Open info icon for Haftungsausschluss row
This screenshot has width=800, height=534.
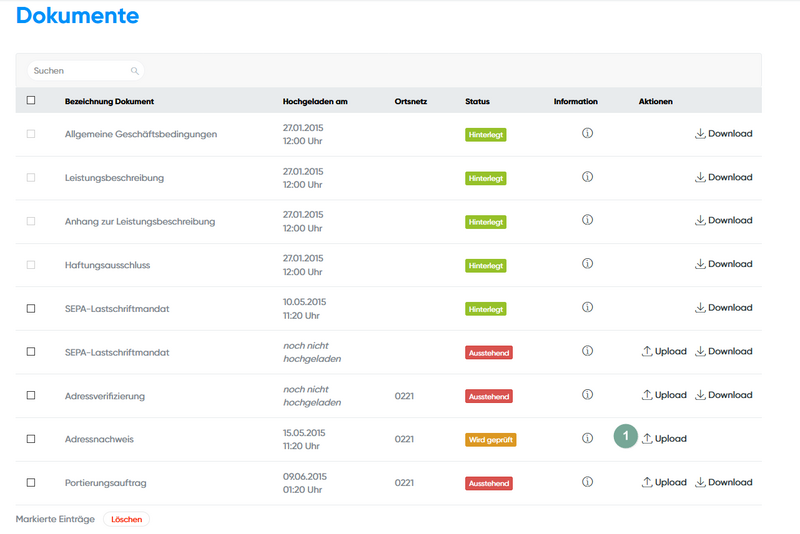point(587,264)
